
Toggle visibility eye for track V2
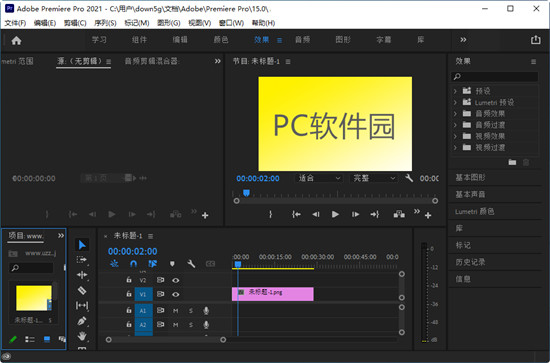(176, 280)
